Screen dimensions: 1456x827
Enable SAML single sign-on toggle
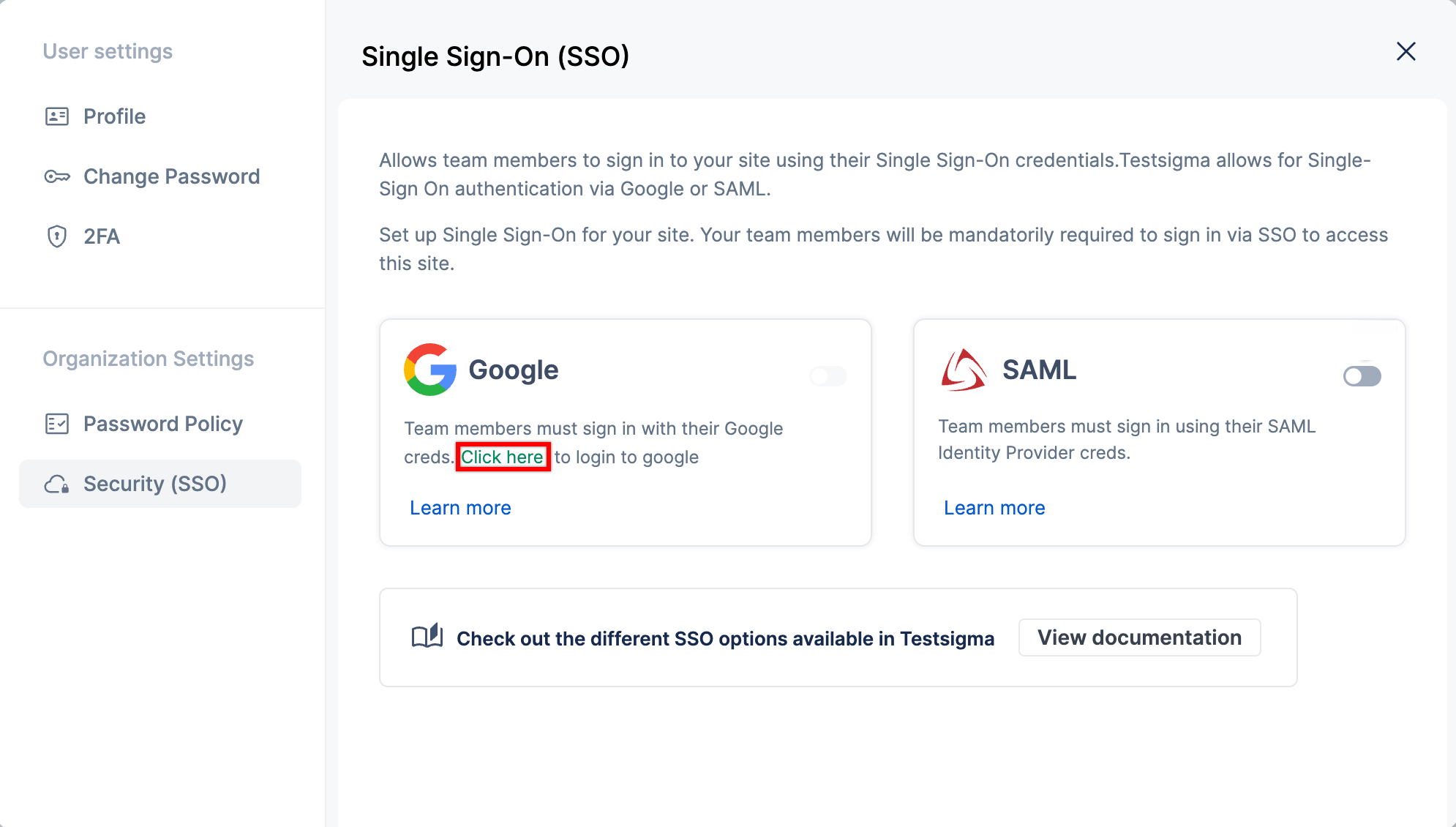[x=1362, y=376]
